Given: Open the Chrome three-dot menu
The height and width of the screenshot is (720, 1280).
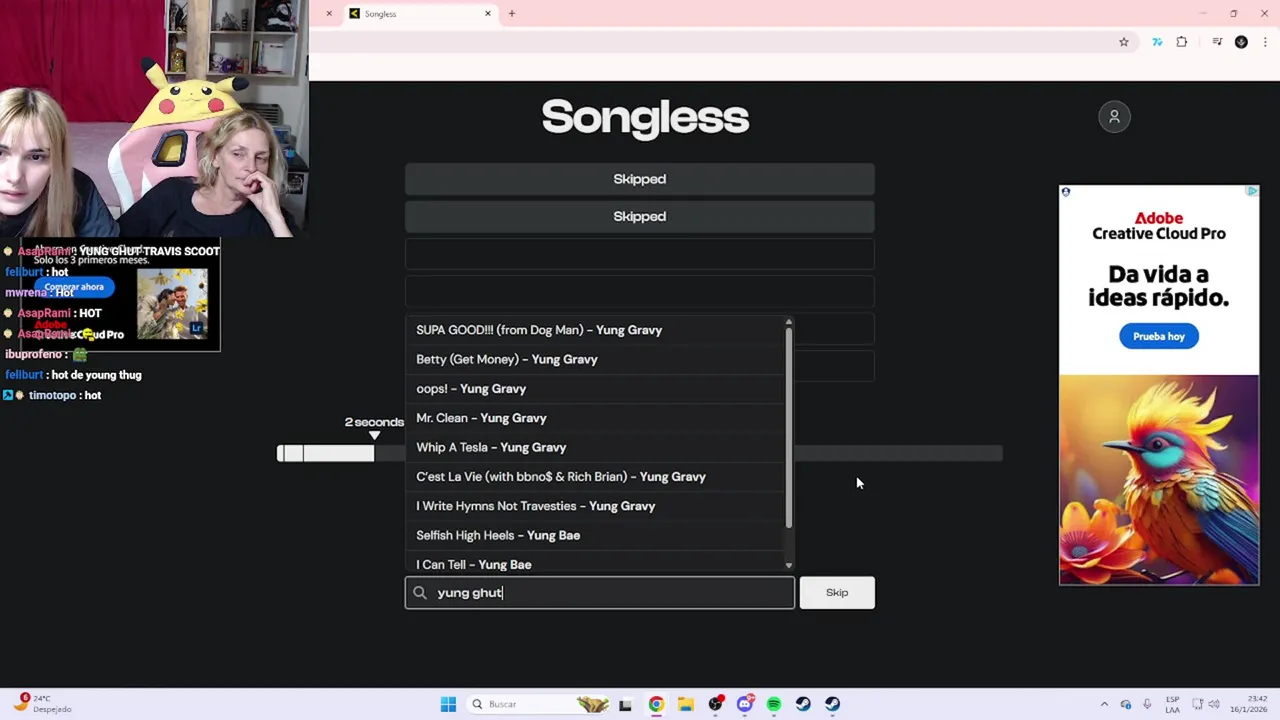Looking at the screenshot, I should pos(1264,42).
